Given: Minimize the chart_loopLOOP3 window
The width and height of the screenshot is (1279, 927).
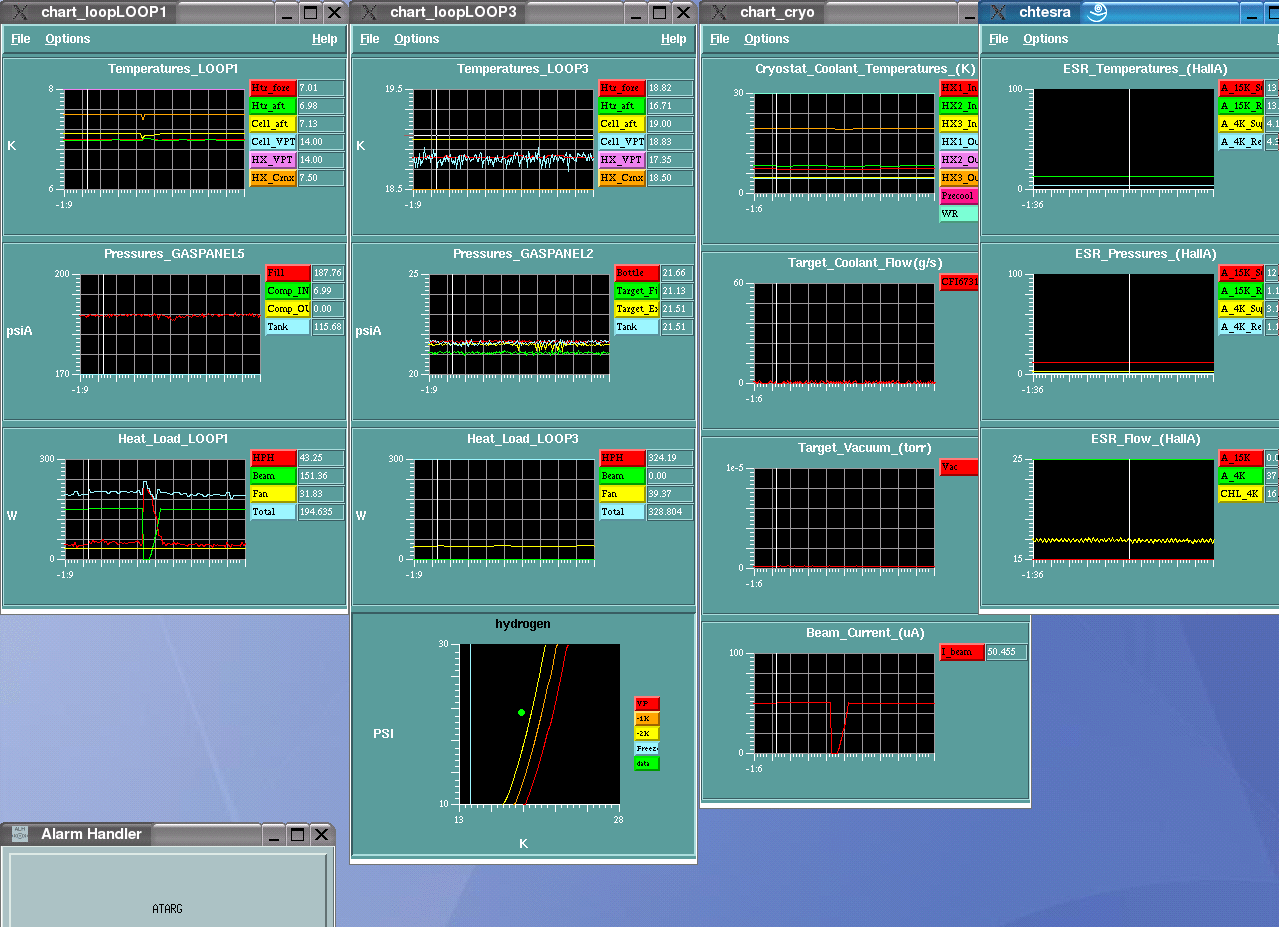Looking at the screenshot, I should pyautogui.click(x=636, y=12).
